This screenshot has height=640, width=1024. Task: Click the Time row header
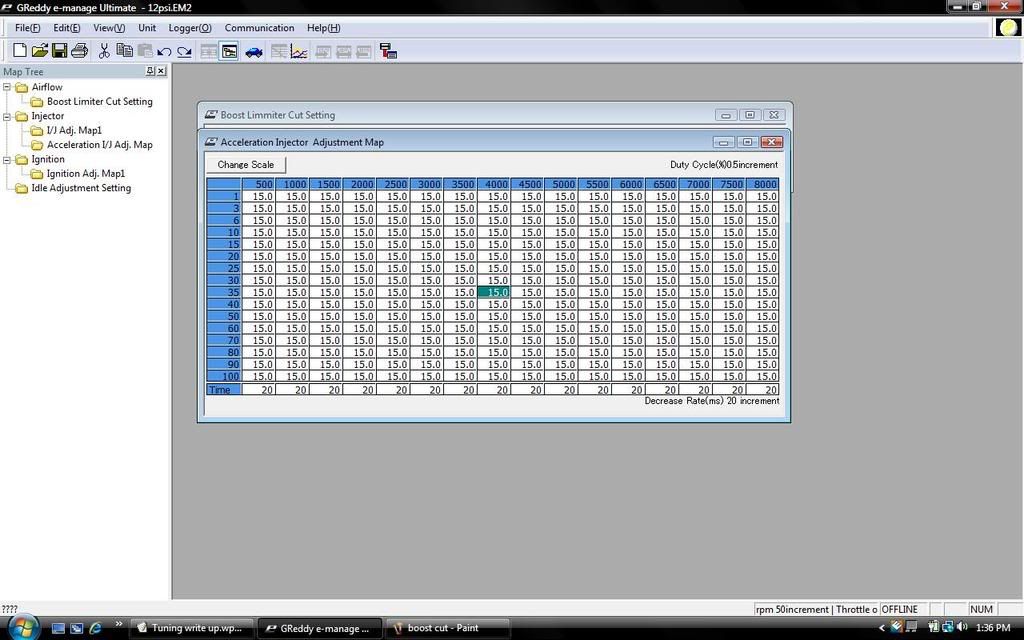224,389
